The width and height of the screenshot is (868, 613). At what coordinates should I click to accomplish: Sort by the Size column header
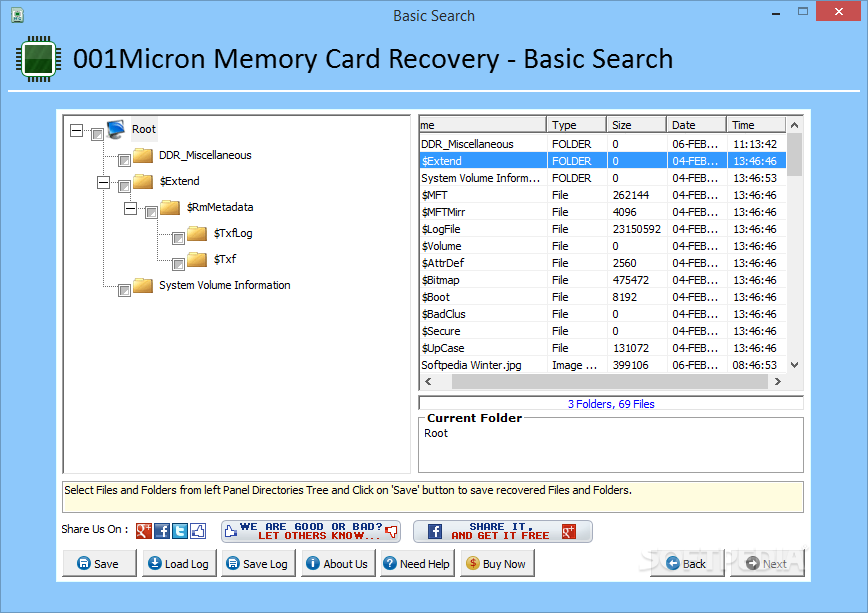tap(637, 125)
